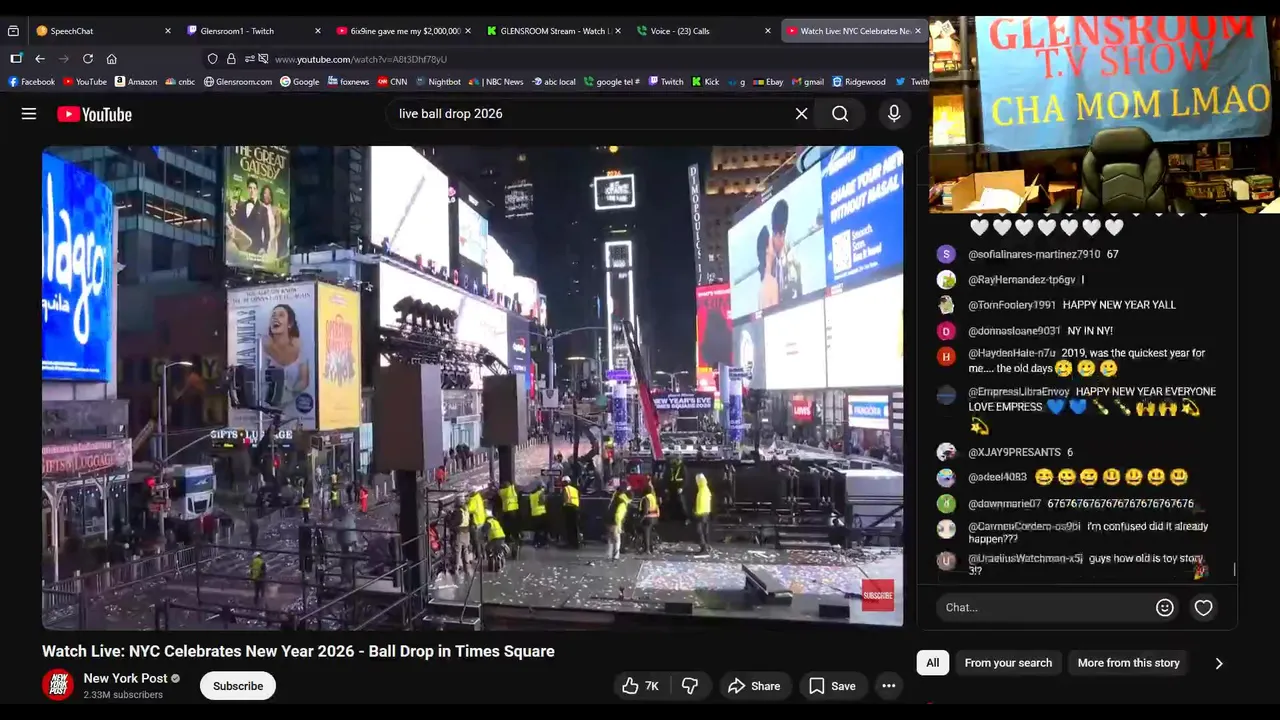The image size is (1280, 720).
Task: Share the live stream video
Action: pos(754,686)
